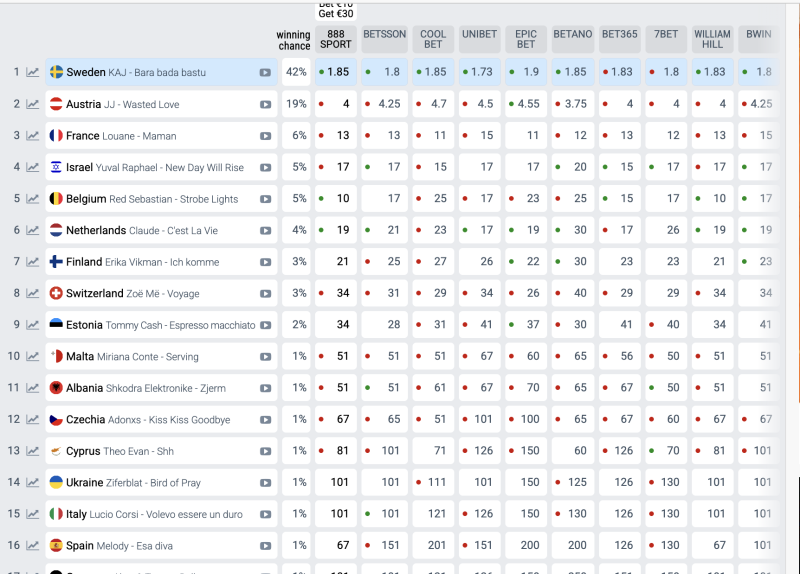This screenshot has width=800, height=574.
Task: Open the odds history chart for Sweden
Action: coord(33,72)
